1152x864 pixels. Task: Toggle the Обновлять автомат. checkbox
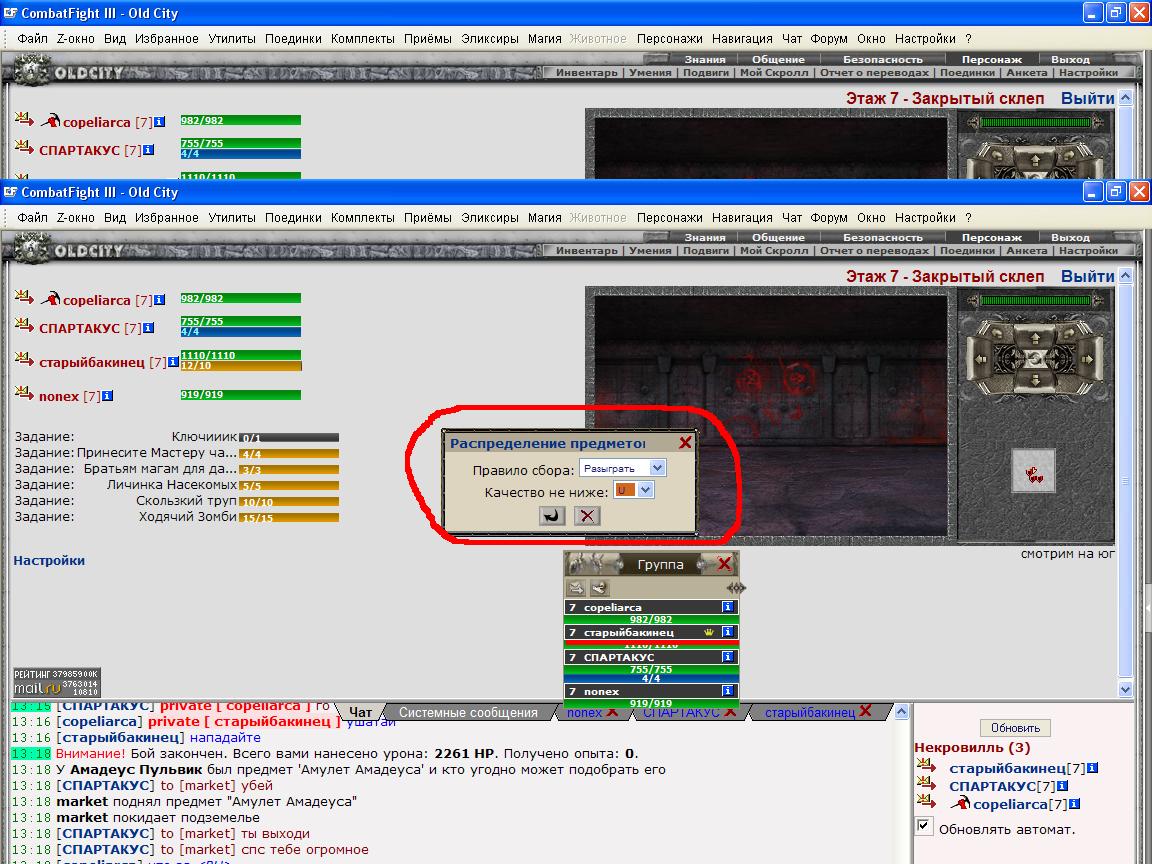[x=924, y=826]
